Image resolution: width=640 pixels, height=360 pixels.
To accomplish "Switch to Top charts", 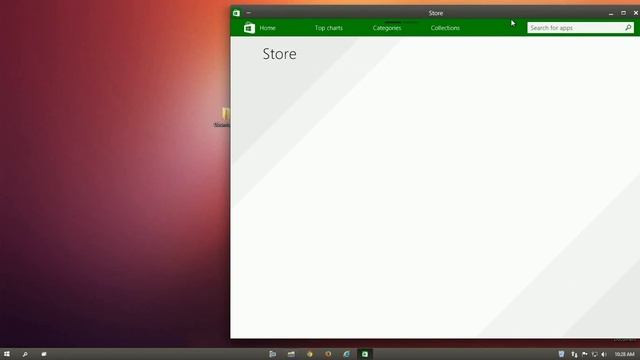I will (x=329, y=28).
